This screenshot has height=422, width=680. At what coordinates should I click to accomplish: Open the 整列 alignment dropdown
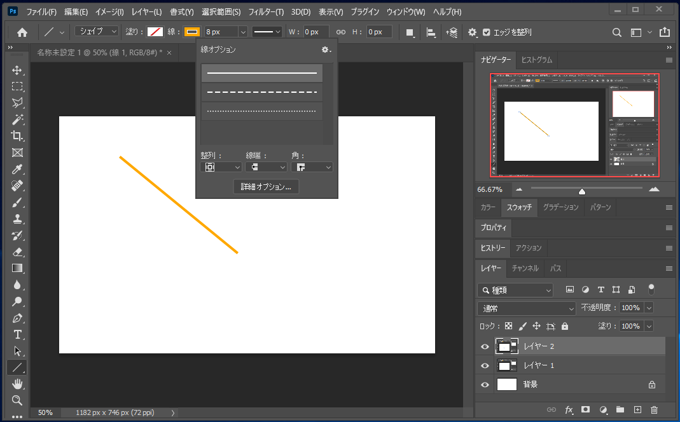[221, 167]
